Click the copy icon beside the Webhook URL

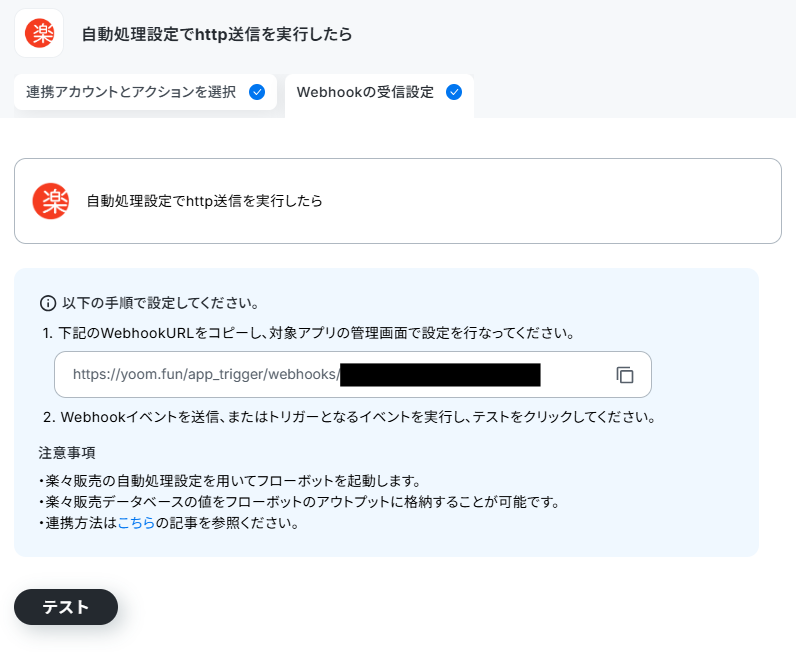pyautogui.click(x=624, y=375)
